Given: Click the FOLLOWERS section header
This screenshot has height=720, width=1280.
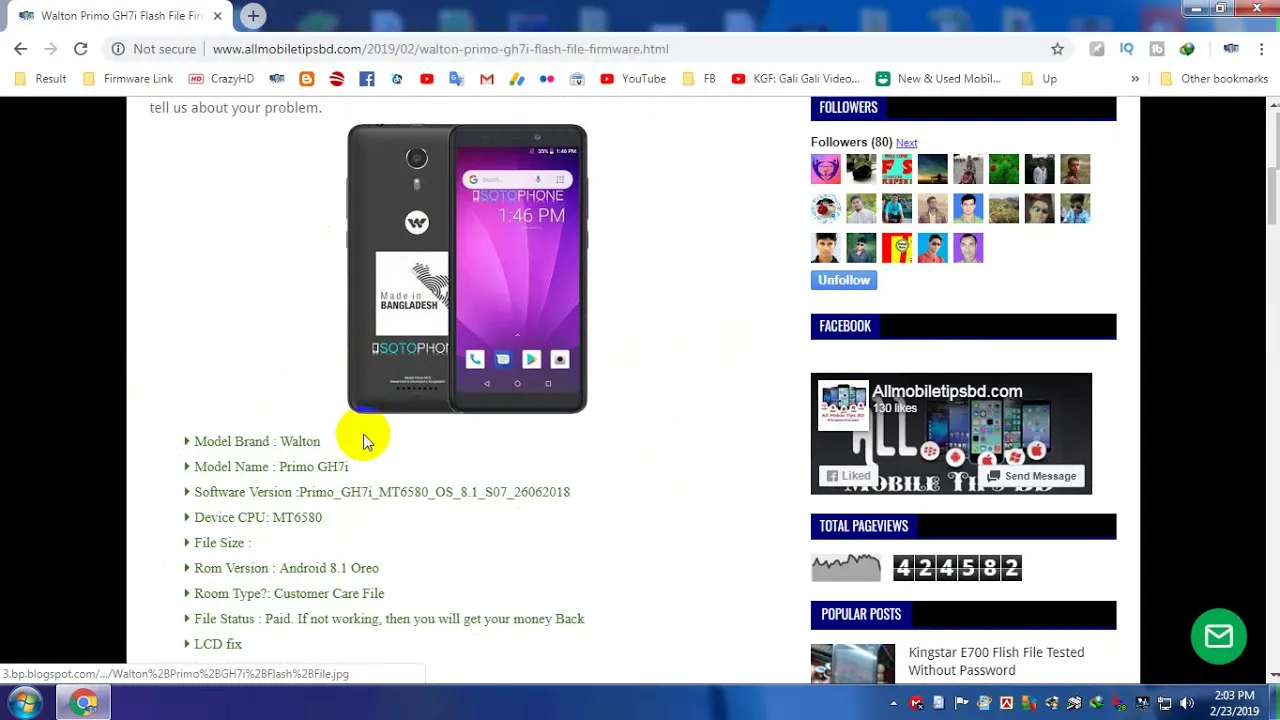Looking at the screenshot, I should pyautogui.click(x=963, y=108).
